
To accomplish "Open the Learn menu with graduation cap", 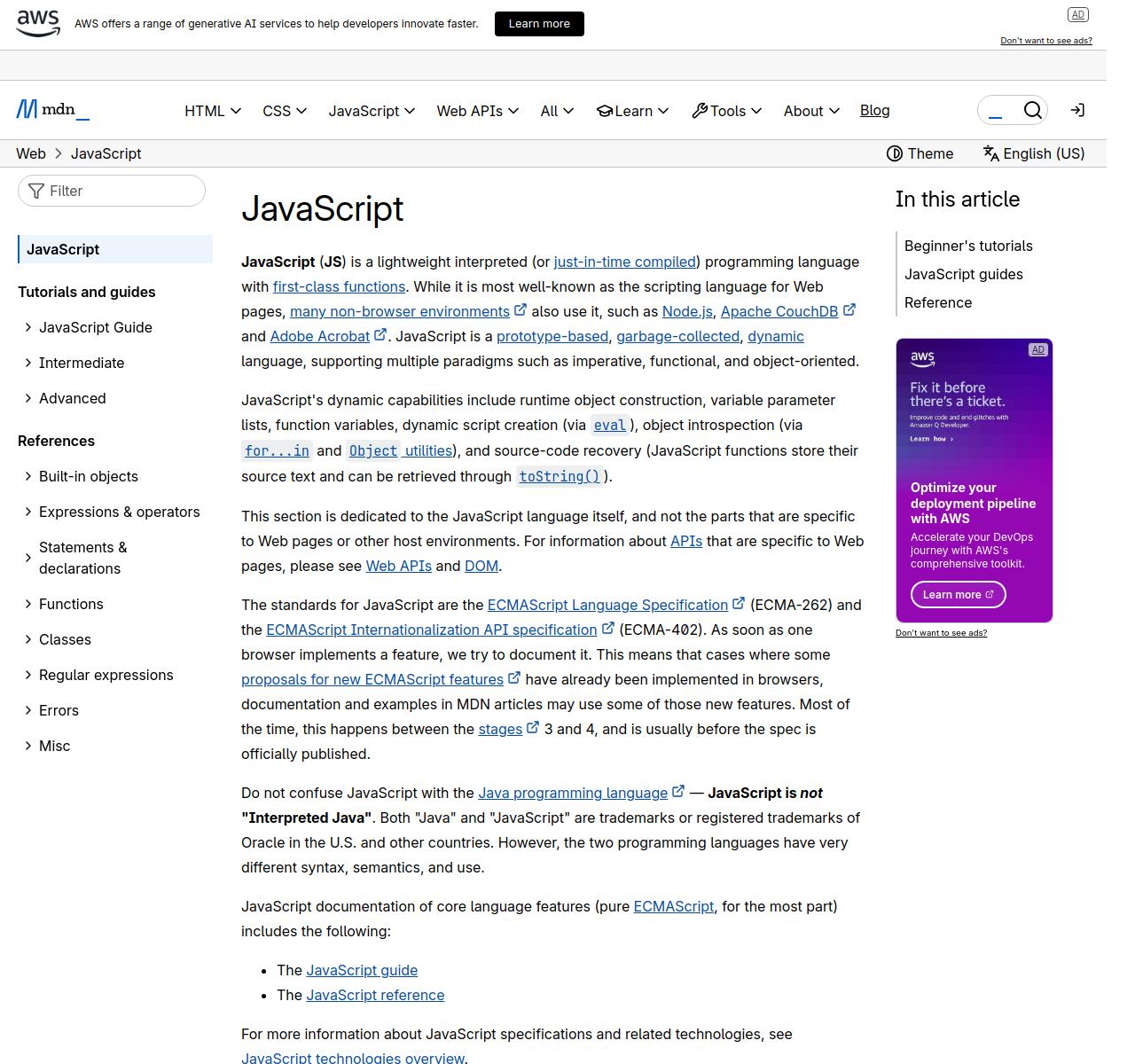I will click(x=632, y=111).
